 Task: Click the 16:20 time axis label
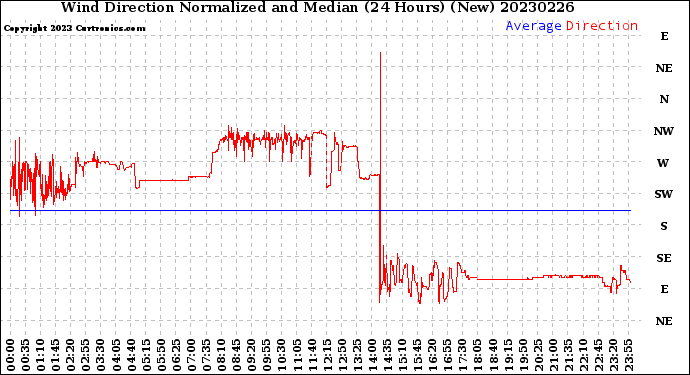click(433, 355)
